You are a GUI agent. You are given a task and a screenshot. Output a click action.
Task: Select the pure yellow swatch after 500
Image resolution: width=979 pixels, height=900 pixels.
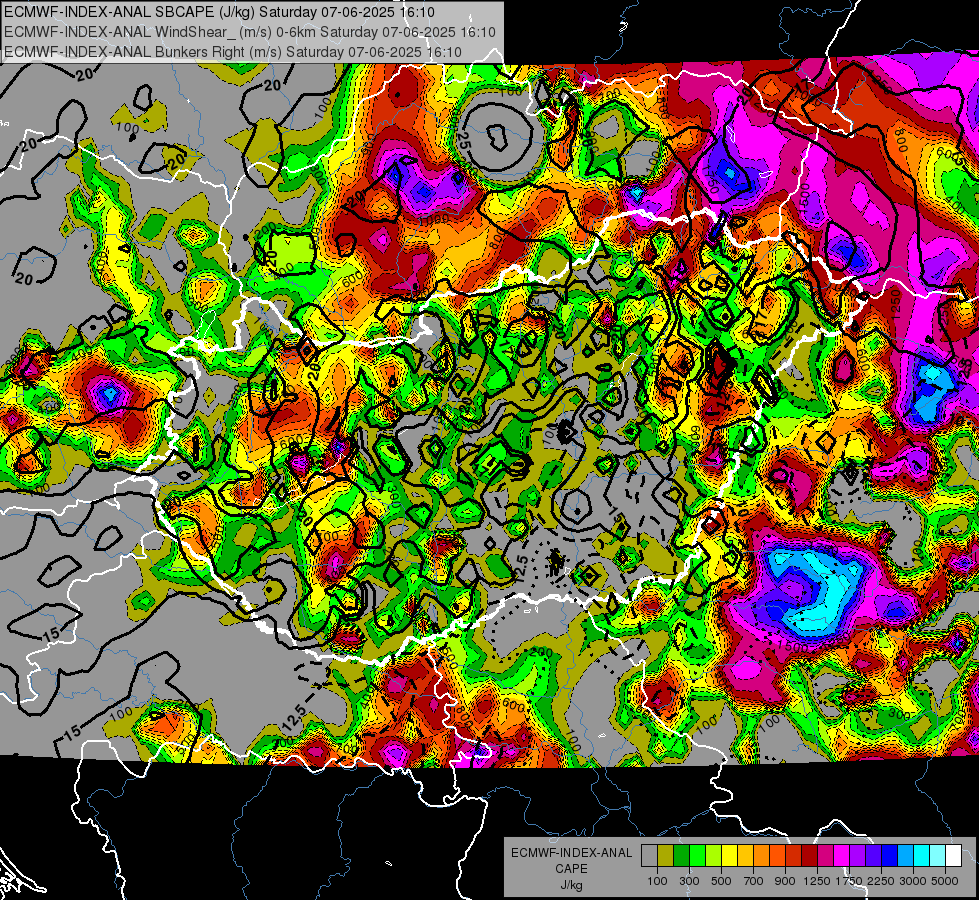(x=729, y=856)
